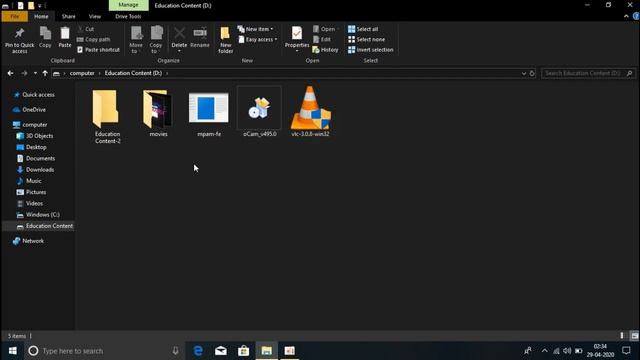Image resolution: width=640 pixels, height=360 pixels.
Task: Open the recent locations dropdown arrow
Action: [x=36, y=73]
